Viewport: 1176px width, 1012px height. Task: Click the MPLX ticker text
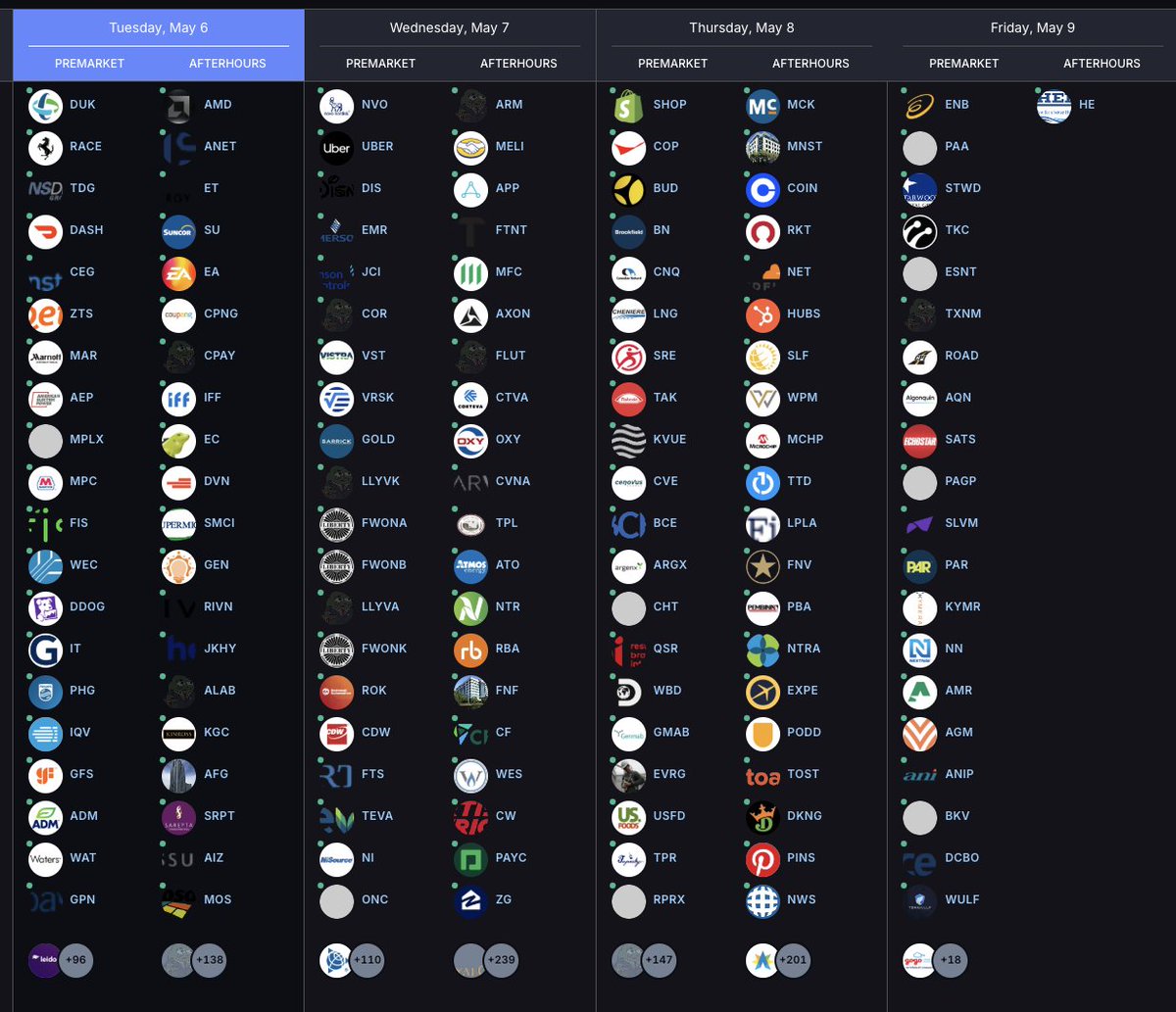point(85,440)
